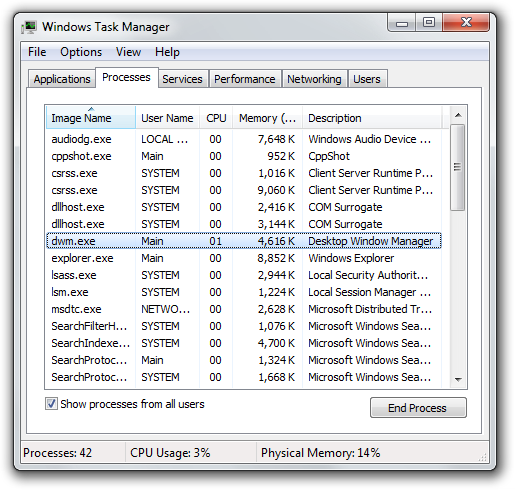Select the msdtc.exe process
The width and height of the screenshot is (516, 490).
click(x=244, y=309)
